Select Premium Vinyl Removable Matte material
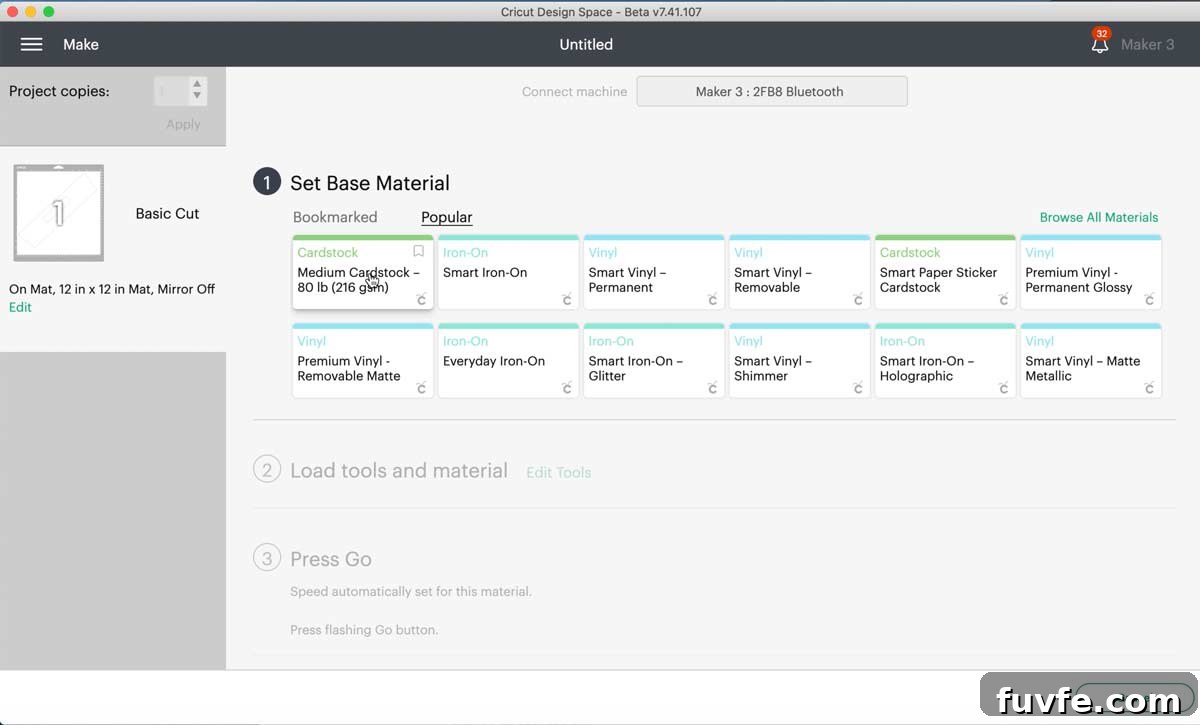Image resolution: width=1200 pixels, height=725 pixels. [x=363, y=361]
